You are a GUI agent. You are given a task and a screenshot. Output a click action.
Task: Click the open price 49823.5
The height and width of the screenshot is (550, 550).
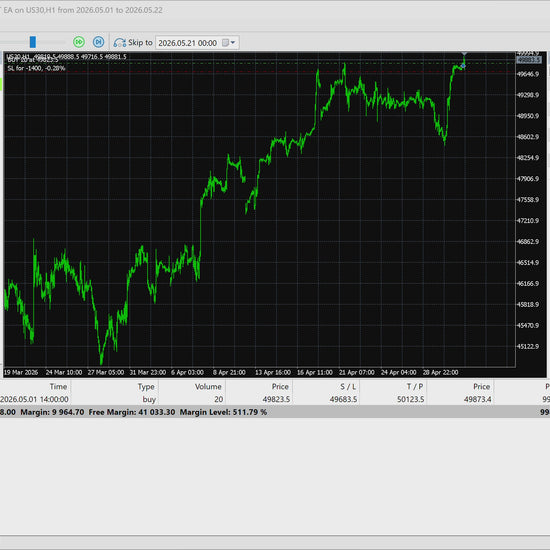pos(276,399)
